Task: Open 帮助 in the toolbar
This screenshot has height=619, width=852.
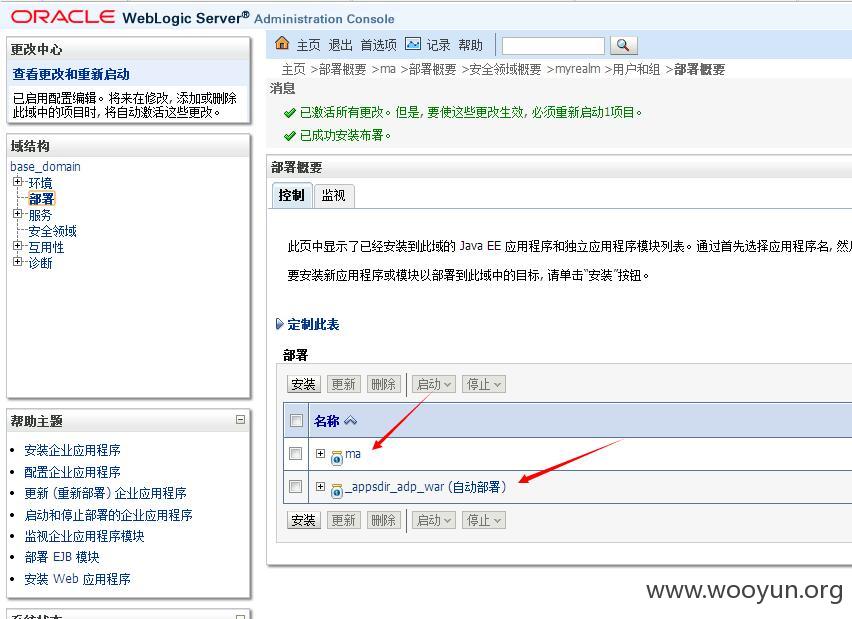Action: click(471, 45)
